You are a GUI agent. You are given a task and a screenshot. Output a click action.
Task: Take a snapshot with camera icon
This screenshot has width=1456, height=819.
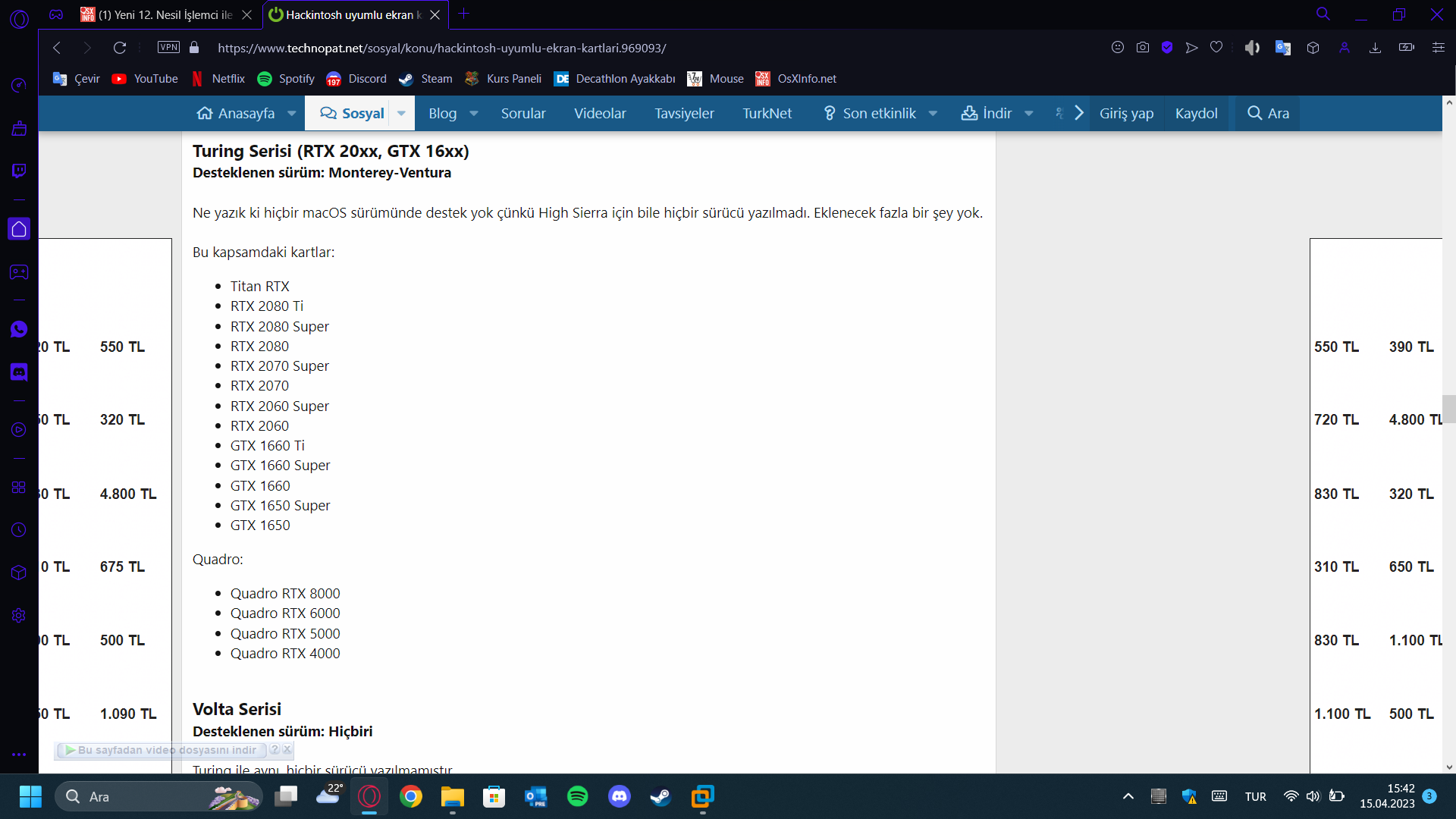click(x=1143, y=48)
